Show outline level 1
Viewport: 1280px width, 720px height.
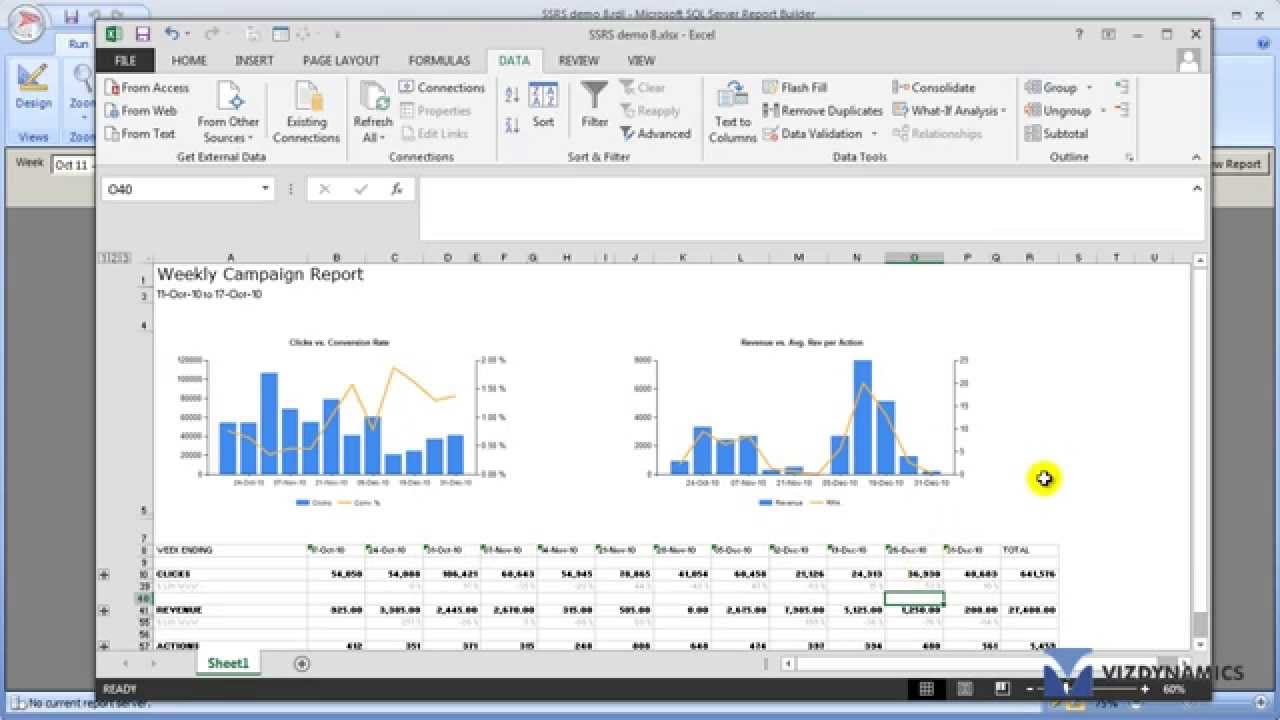pos(103,258)
